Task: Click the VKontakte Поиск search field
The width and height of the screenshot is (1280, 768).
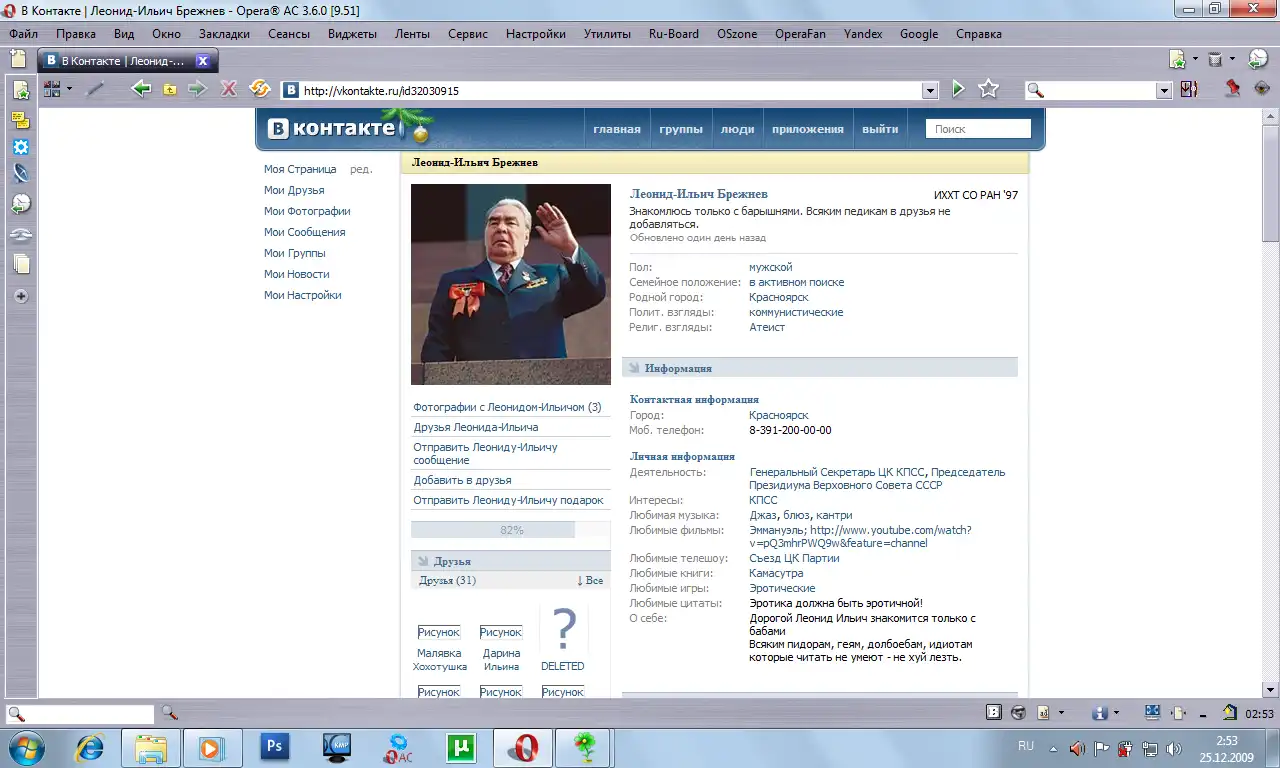Action: tap(978, 129)
